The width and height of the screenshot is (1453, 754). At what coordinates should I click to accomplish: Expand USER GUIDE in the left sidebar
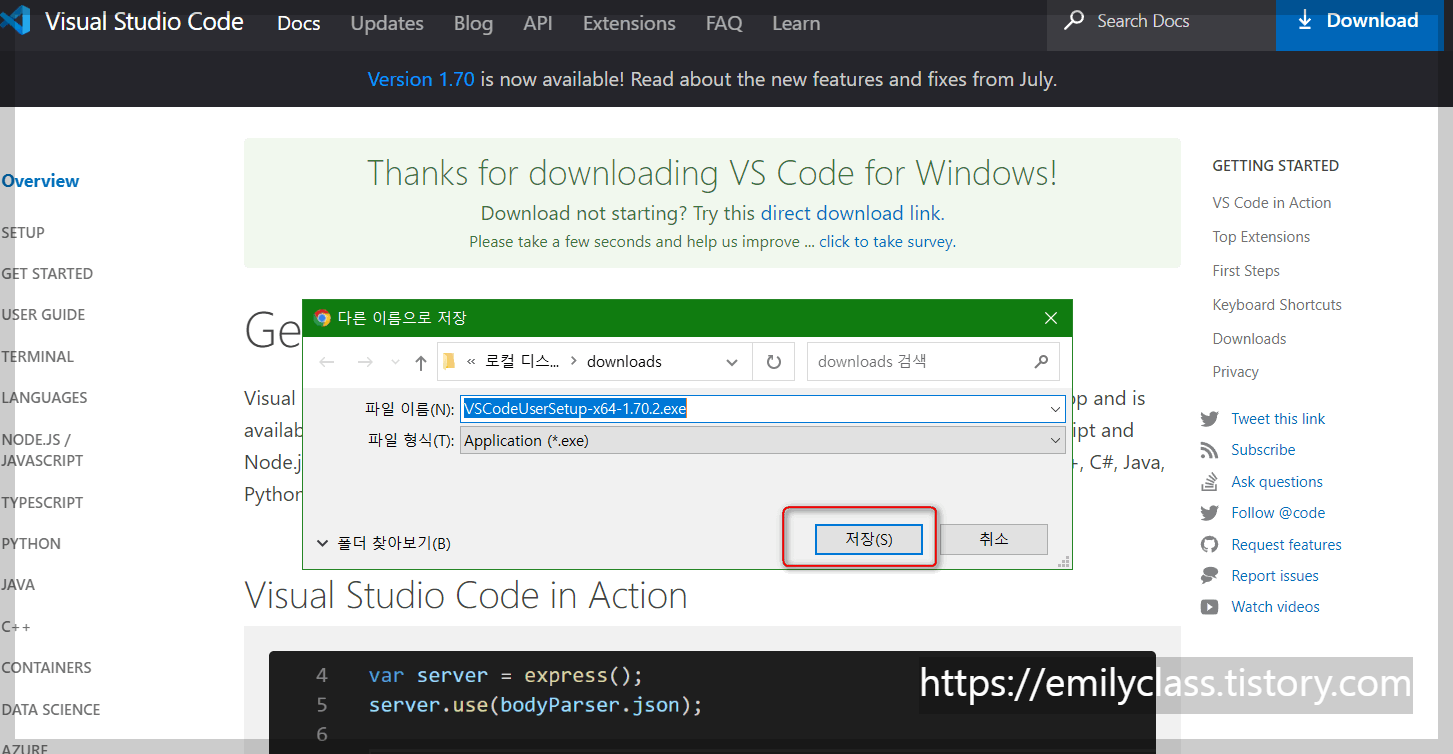point(43,315)
